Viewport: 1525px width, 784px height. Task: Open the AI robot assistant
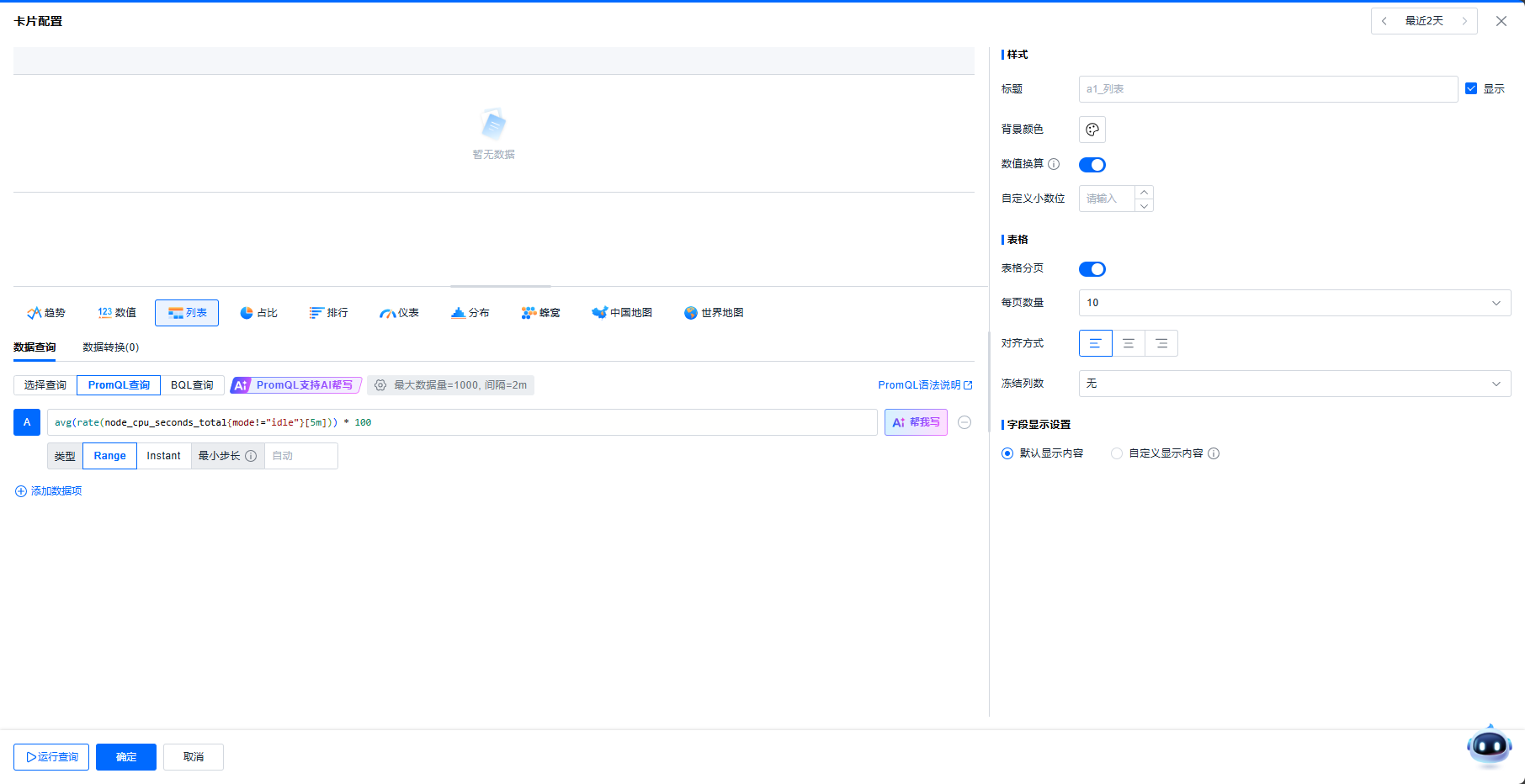click(x=1489, y=745)
